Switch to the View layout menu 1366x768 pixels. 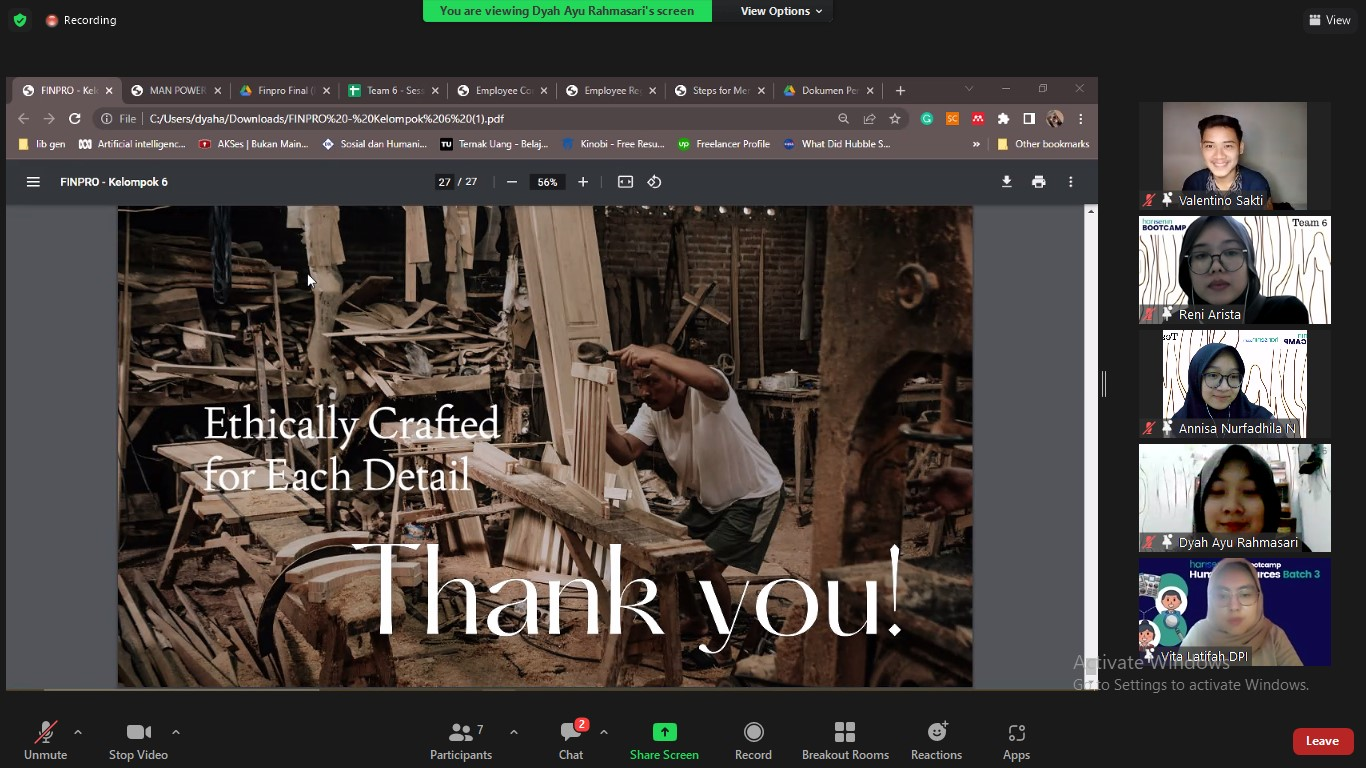1329,20
